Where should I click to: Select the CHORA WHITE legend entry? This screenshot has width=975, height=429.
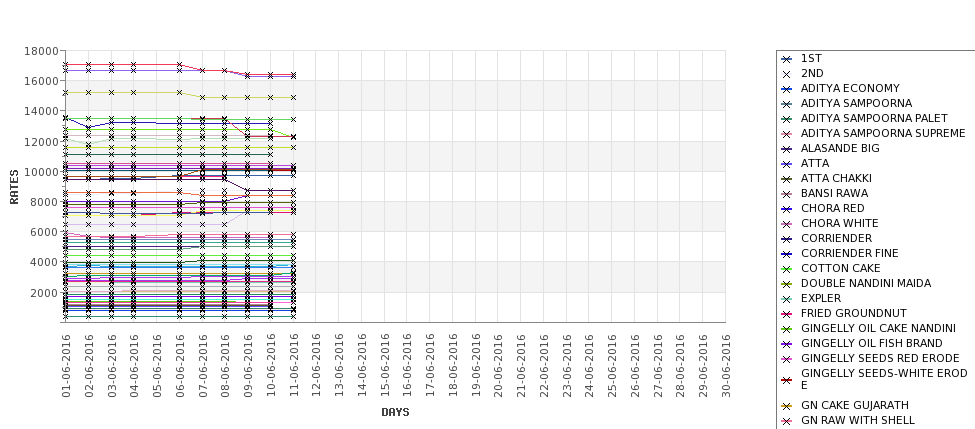point(839,223)
